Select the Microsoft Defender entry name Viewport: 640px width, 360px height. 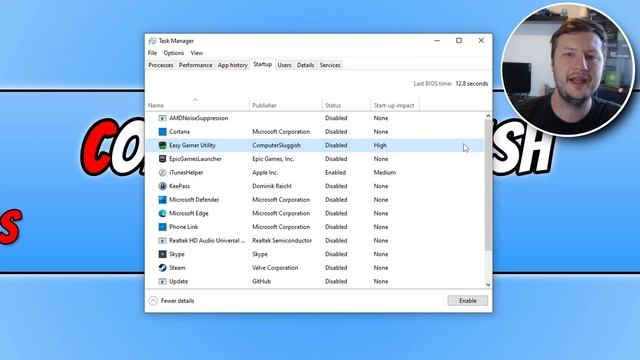(x=194, y=200)
